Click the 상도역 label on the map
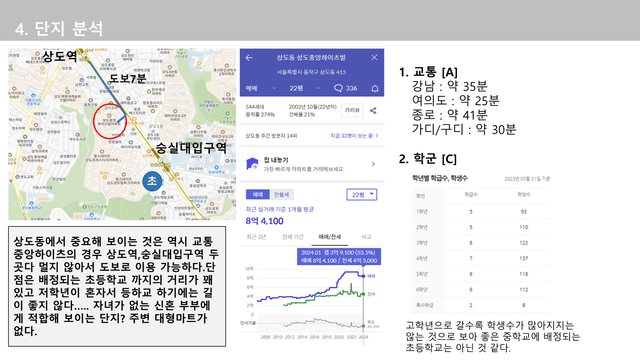The image size is (640, 360). tap(59, 56)
